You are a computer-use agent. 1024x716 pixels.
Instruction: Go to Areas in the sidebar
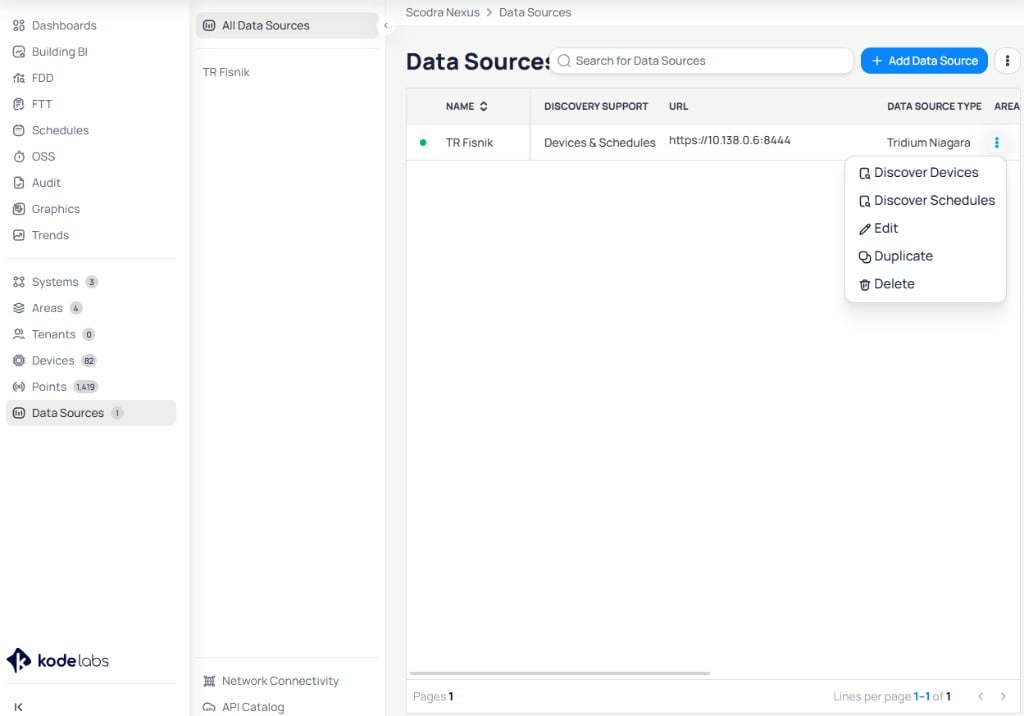47,308
